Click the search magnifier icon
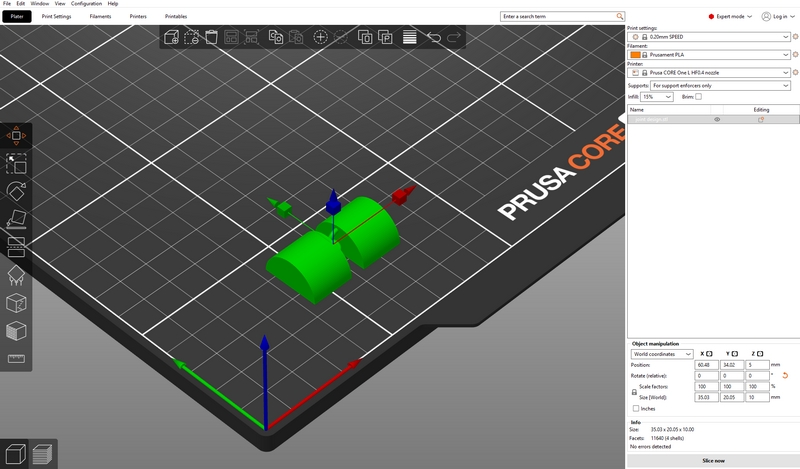 pyautogui.click(x=619, y=16)
